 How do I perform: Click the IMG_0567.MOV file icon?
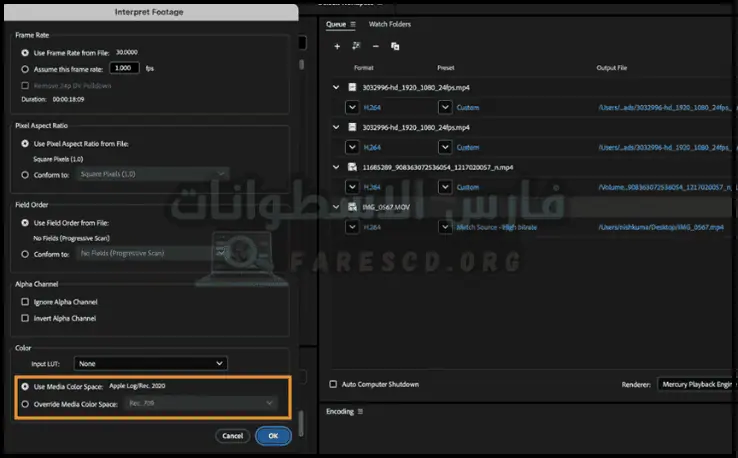point(352,207)
